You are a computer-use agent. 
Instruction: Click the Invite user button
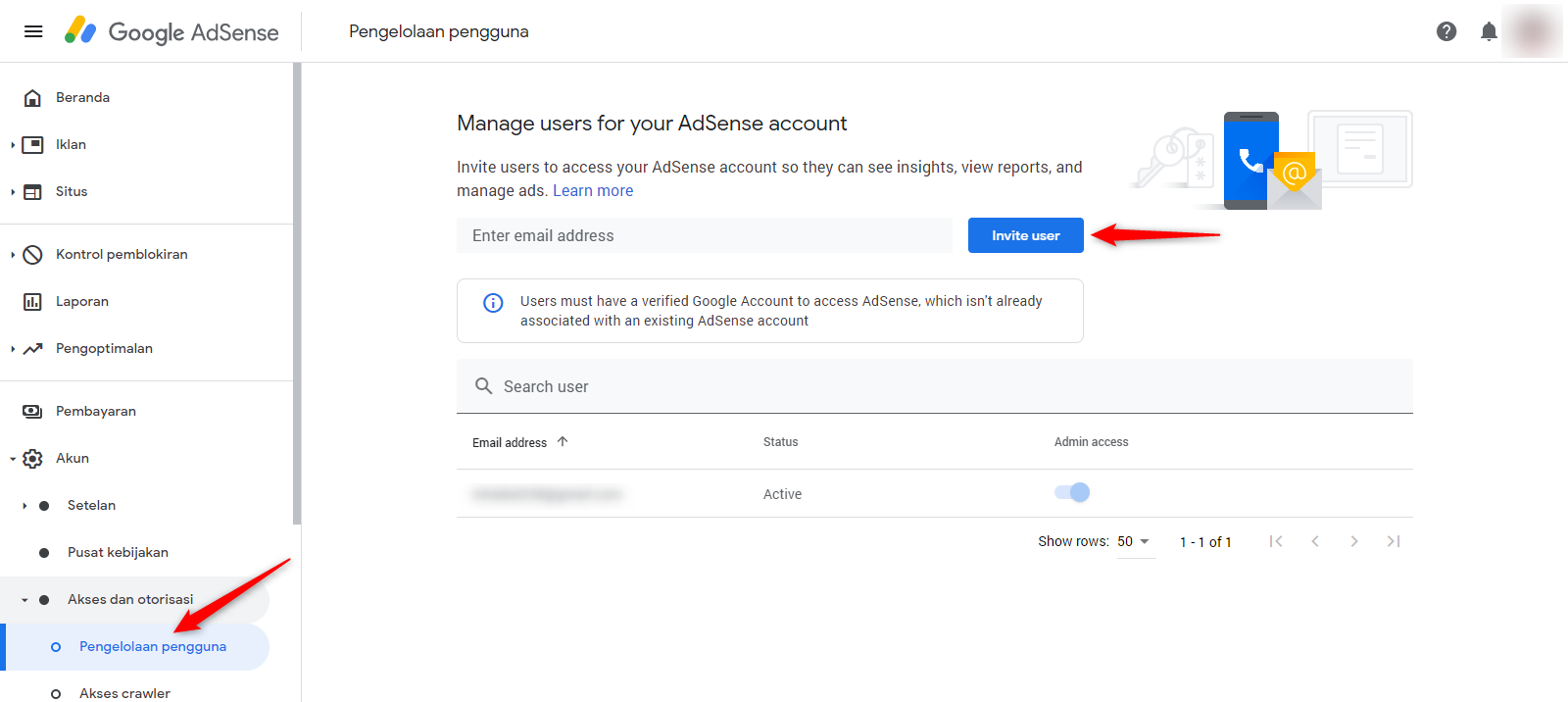pyautogui.click(x=1026, y=235)
